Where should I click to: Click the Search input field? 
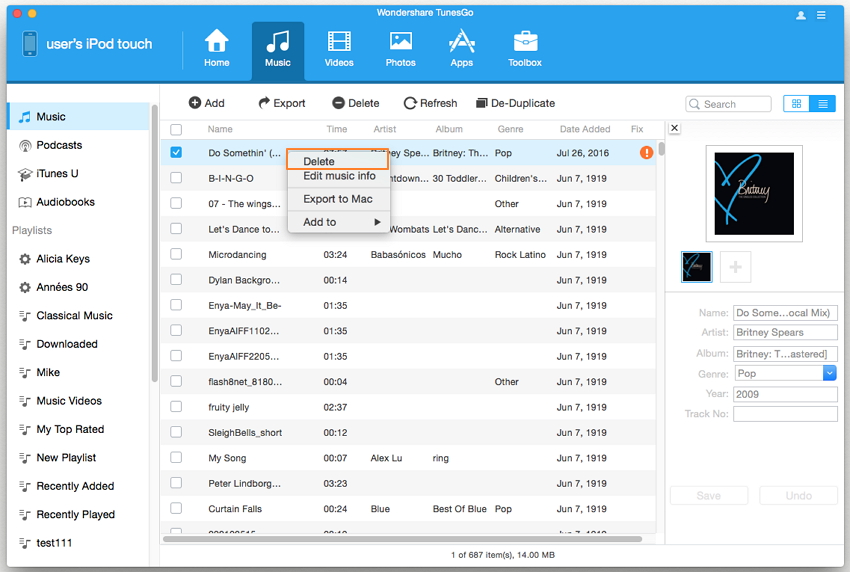(x=734, y=104)
